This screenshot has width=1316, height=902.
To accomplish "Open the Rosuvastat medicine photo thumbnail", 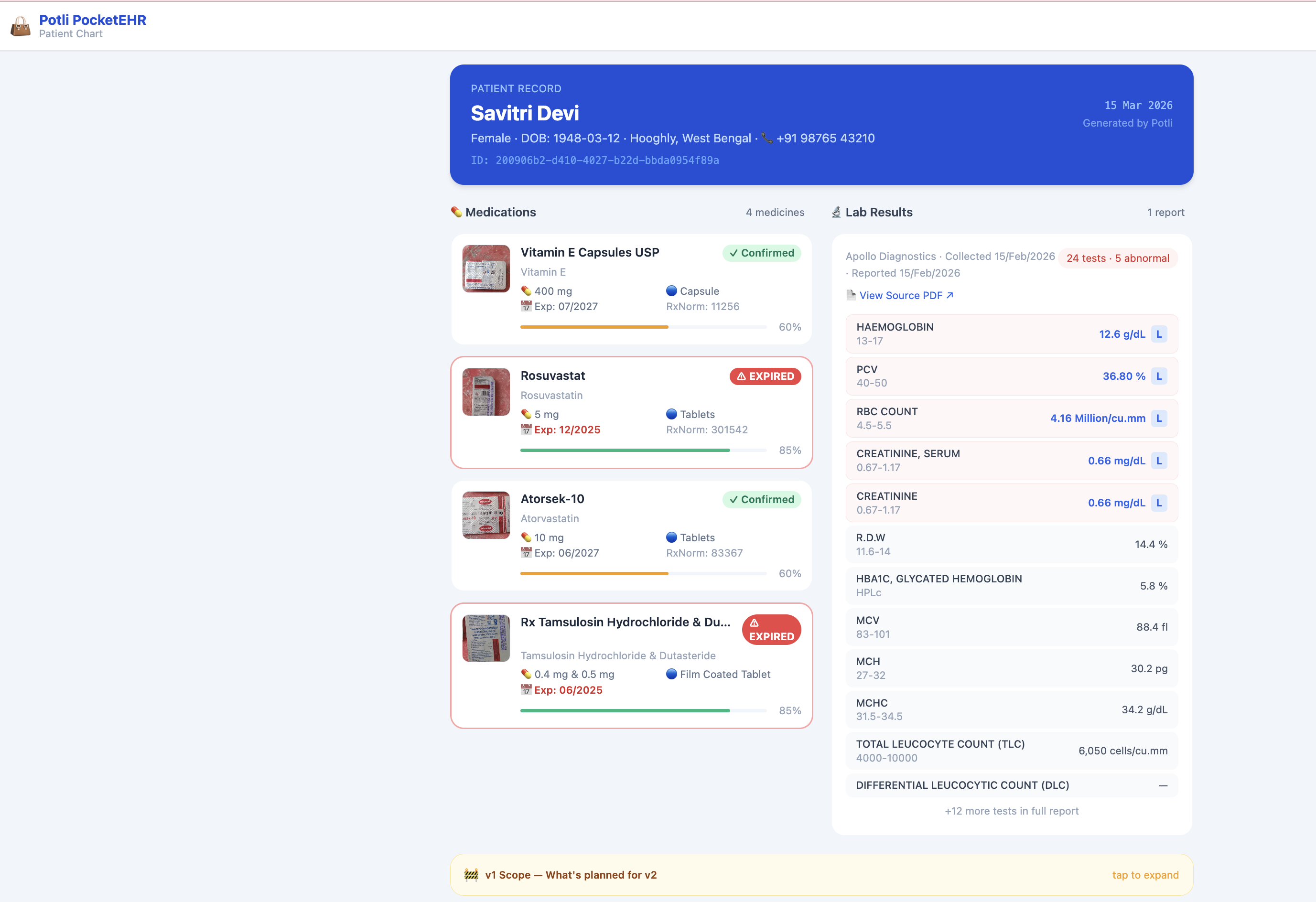I will point(486,392).
